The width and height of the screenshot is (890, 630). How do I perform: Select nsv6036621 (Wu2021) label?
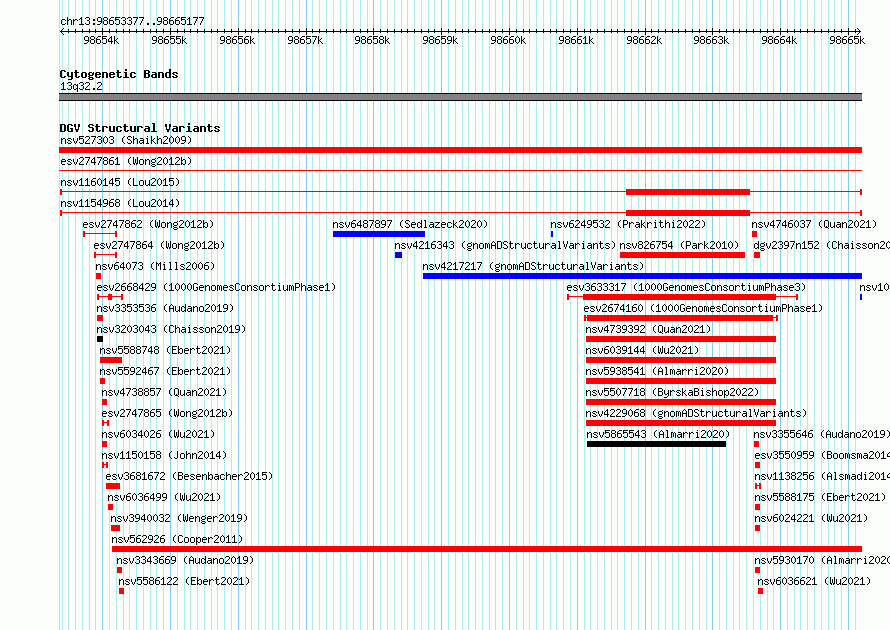(814, 581)
